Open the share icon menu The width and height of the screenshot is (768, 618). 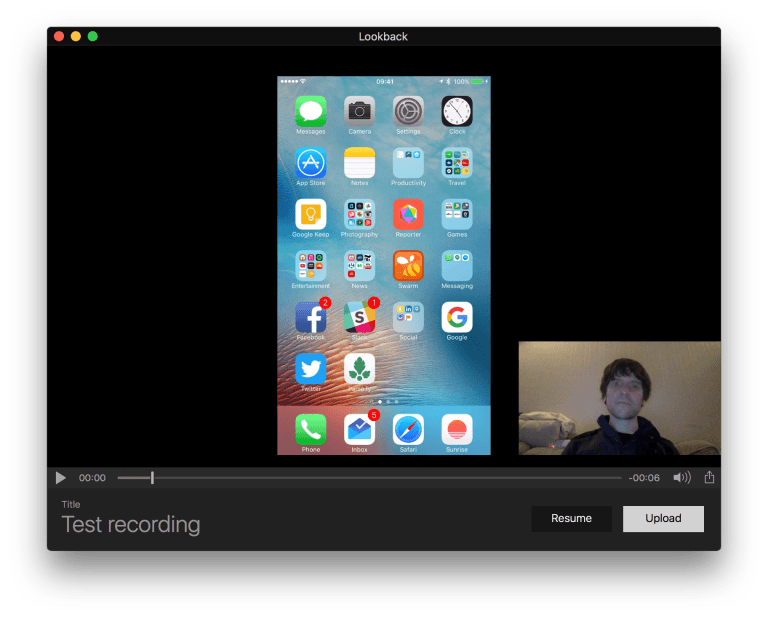click(x=709, y=477)
